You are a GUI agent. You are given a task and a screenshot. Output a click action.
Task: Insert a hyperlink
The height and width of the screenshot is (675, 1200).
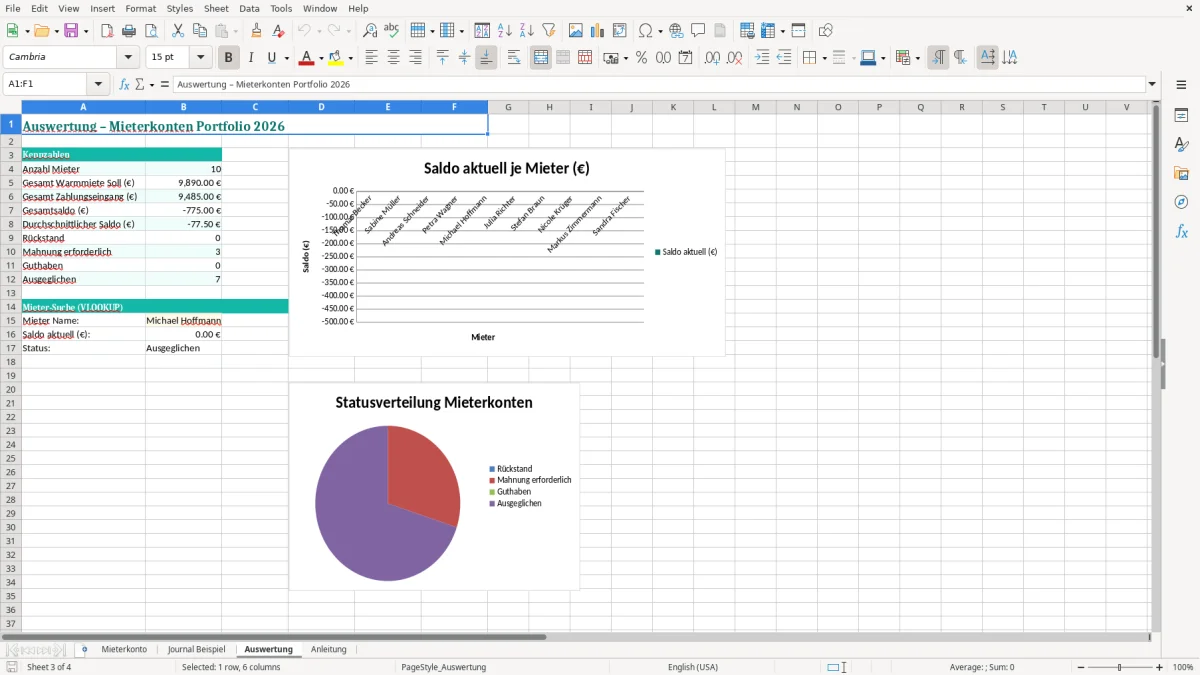click(x=677, y=31)
